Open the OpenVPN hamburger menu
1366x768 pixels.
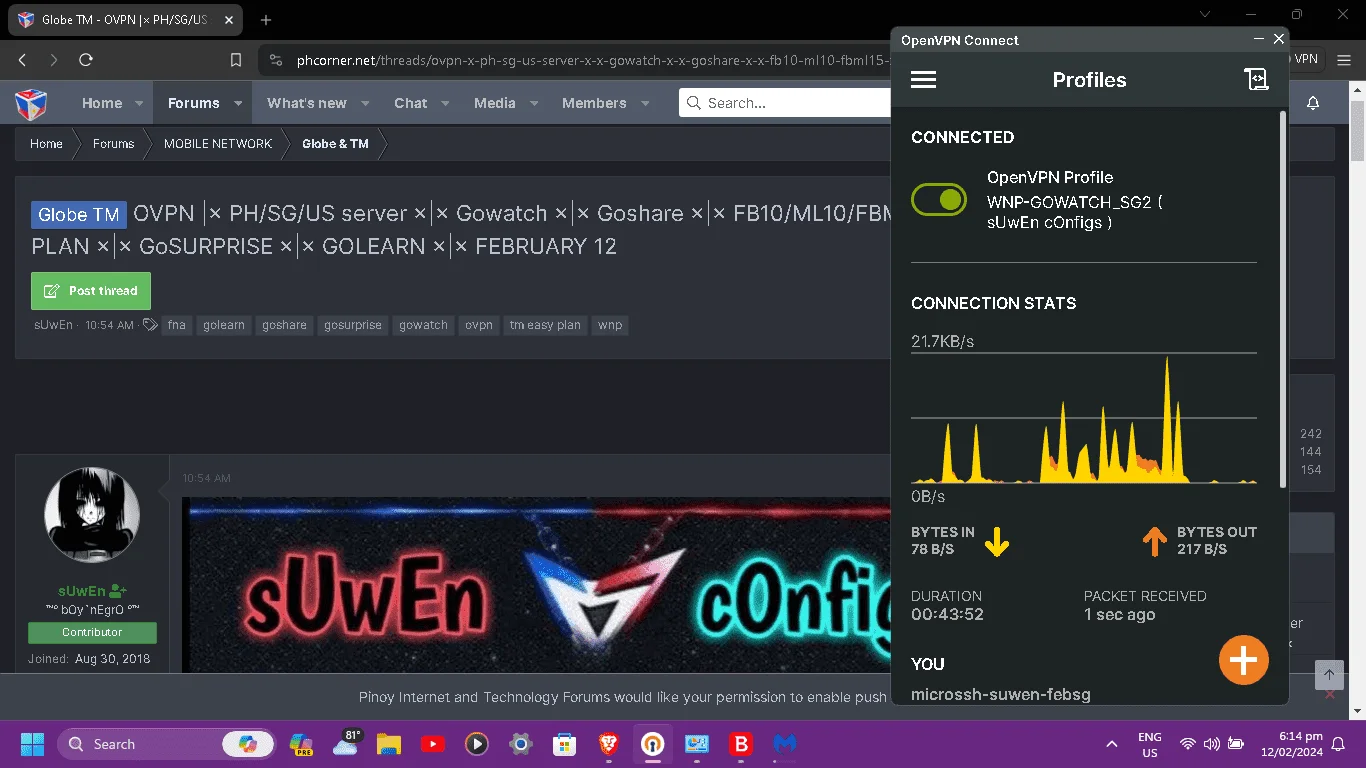pos(923,80)
